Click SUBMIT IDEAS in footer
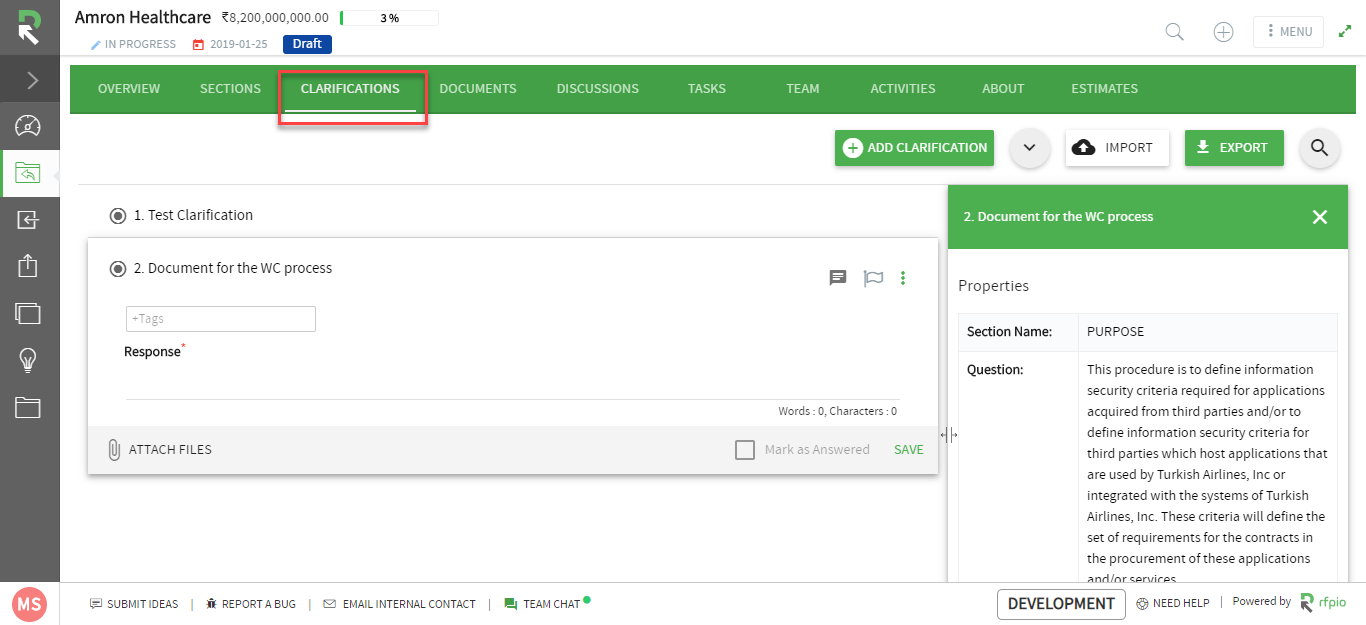 click(x=134, y=604)
